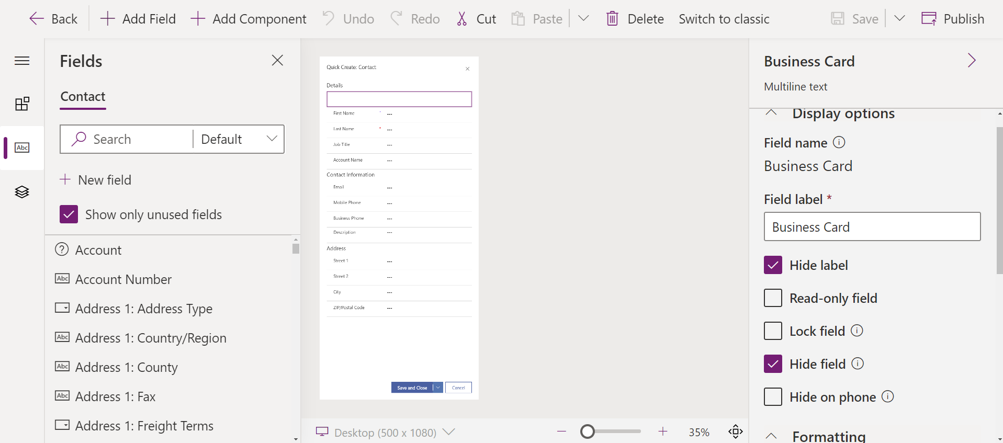Publish the form
This screenshot has height=443, width=1003.
coord(952,19)
